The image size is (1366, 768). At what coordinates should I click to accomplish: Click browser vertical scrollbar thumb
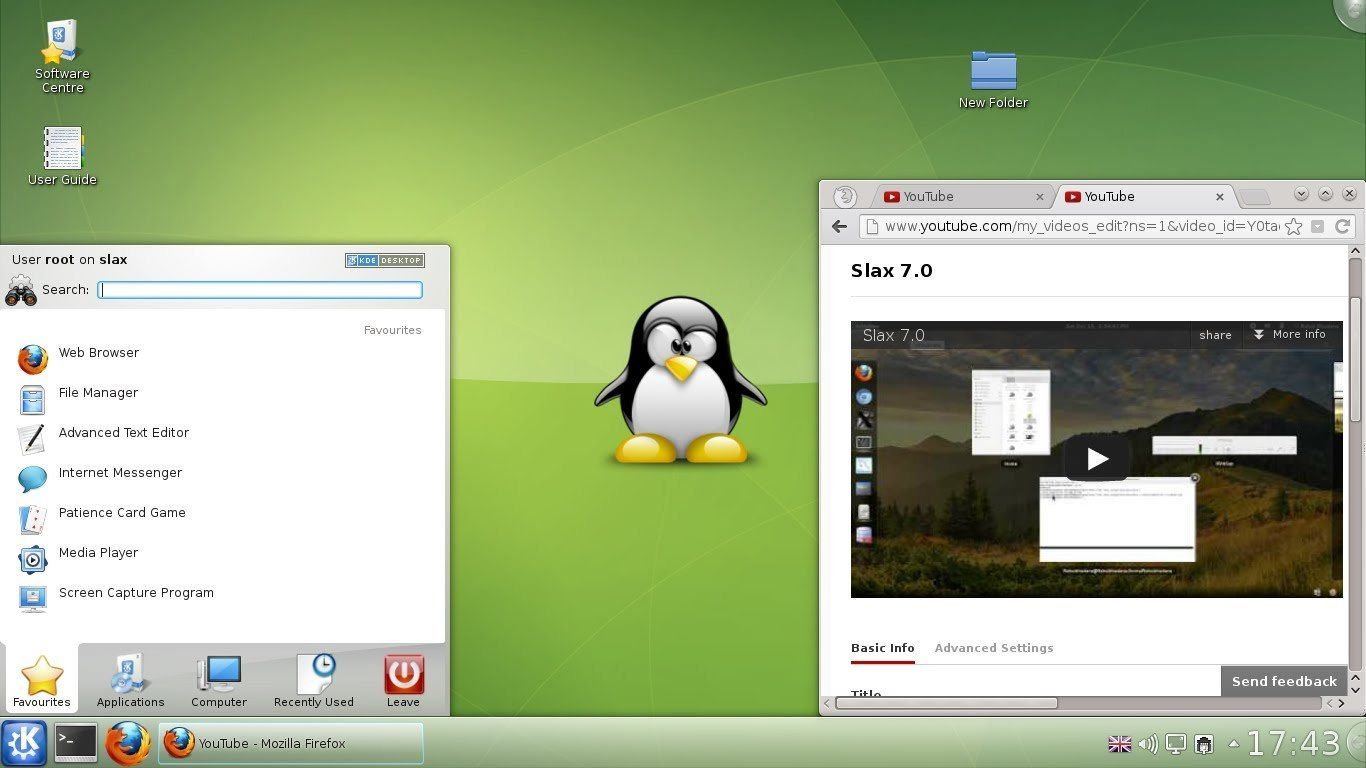click(x=1355, y=360)
